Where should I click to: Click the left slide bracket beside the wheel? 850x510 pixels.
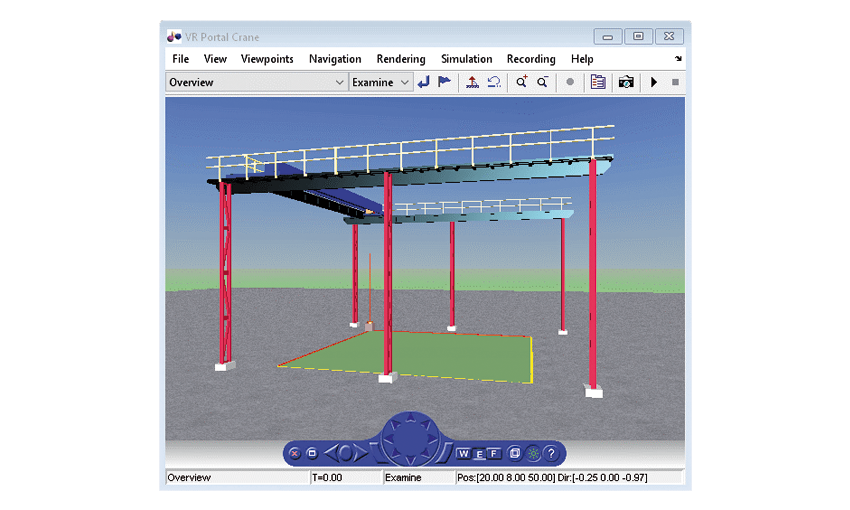(x=377, y=453)
